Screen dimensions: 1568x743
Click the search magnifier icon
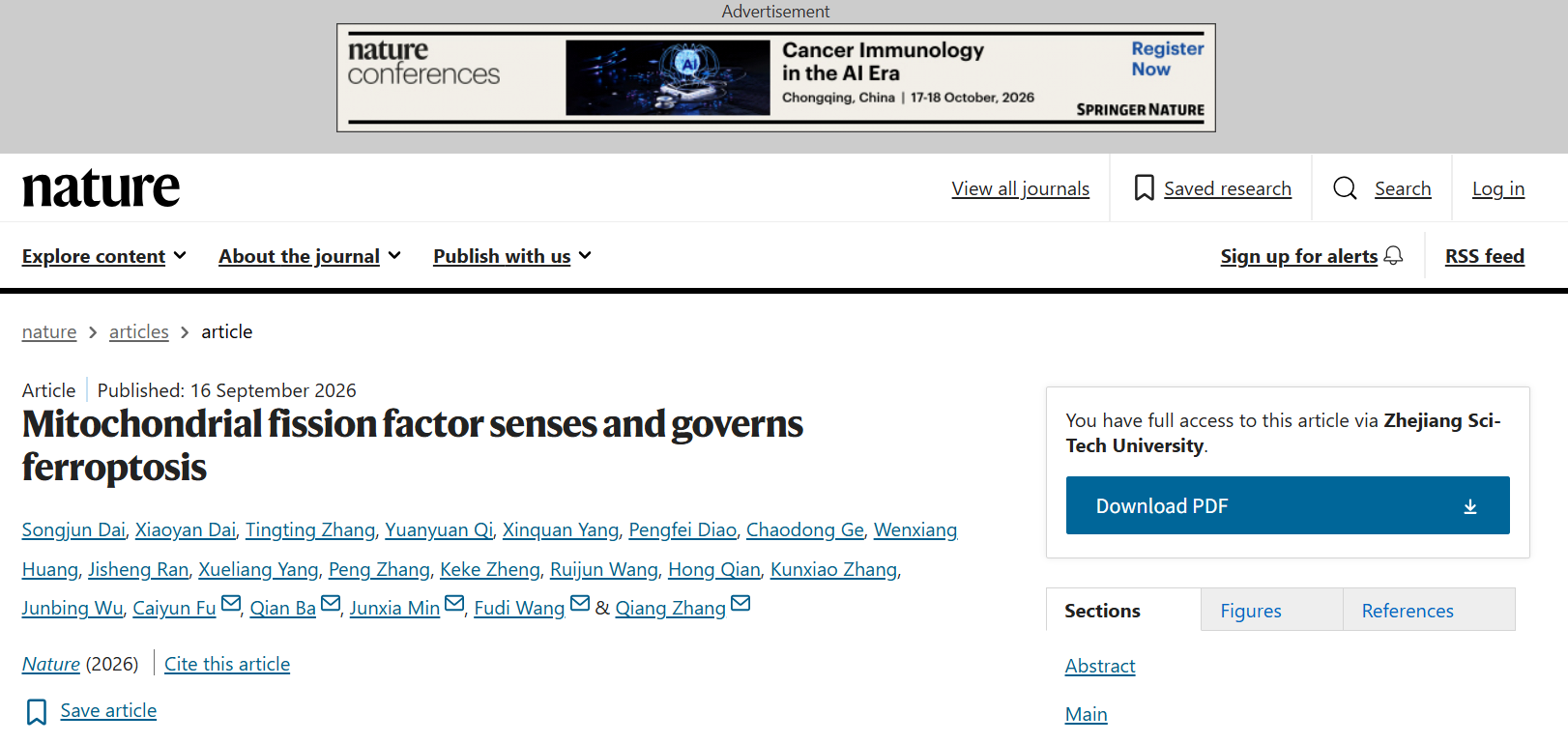pos(1345,187)
